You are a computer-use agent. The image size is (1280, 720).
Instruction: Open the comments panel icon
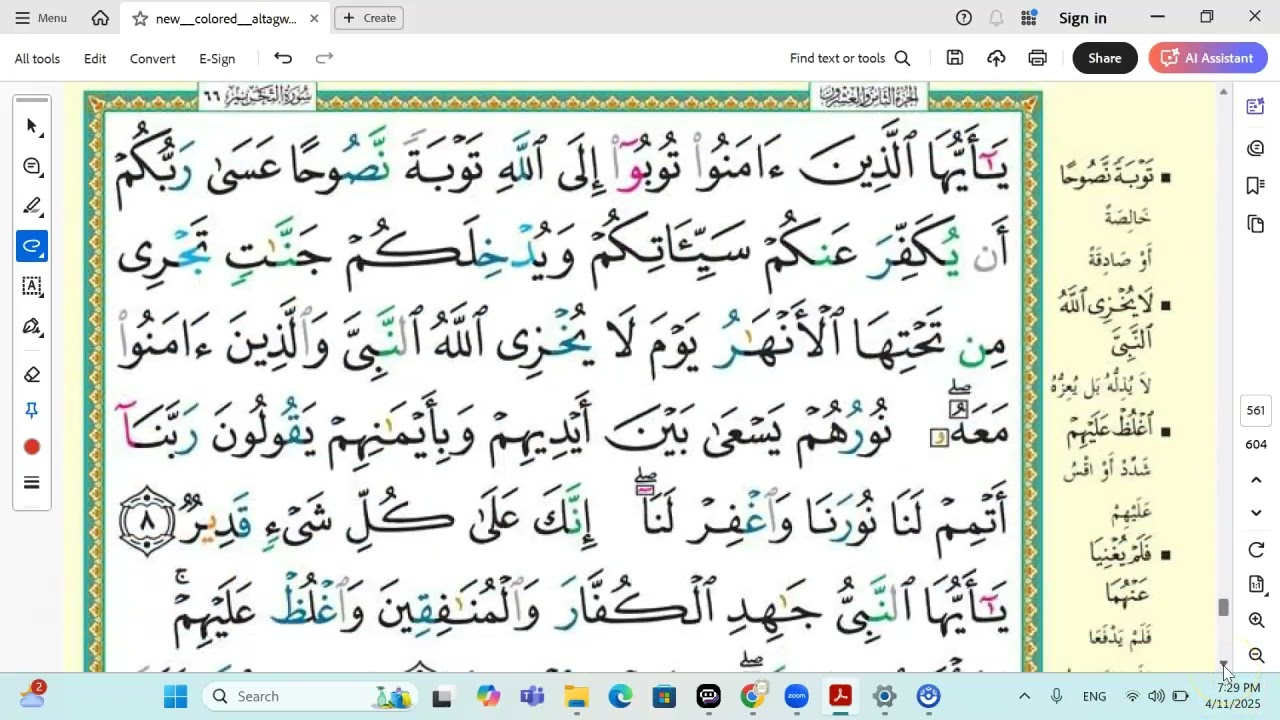point(1256,148)
